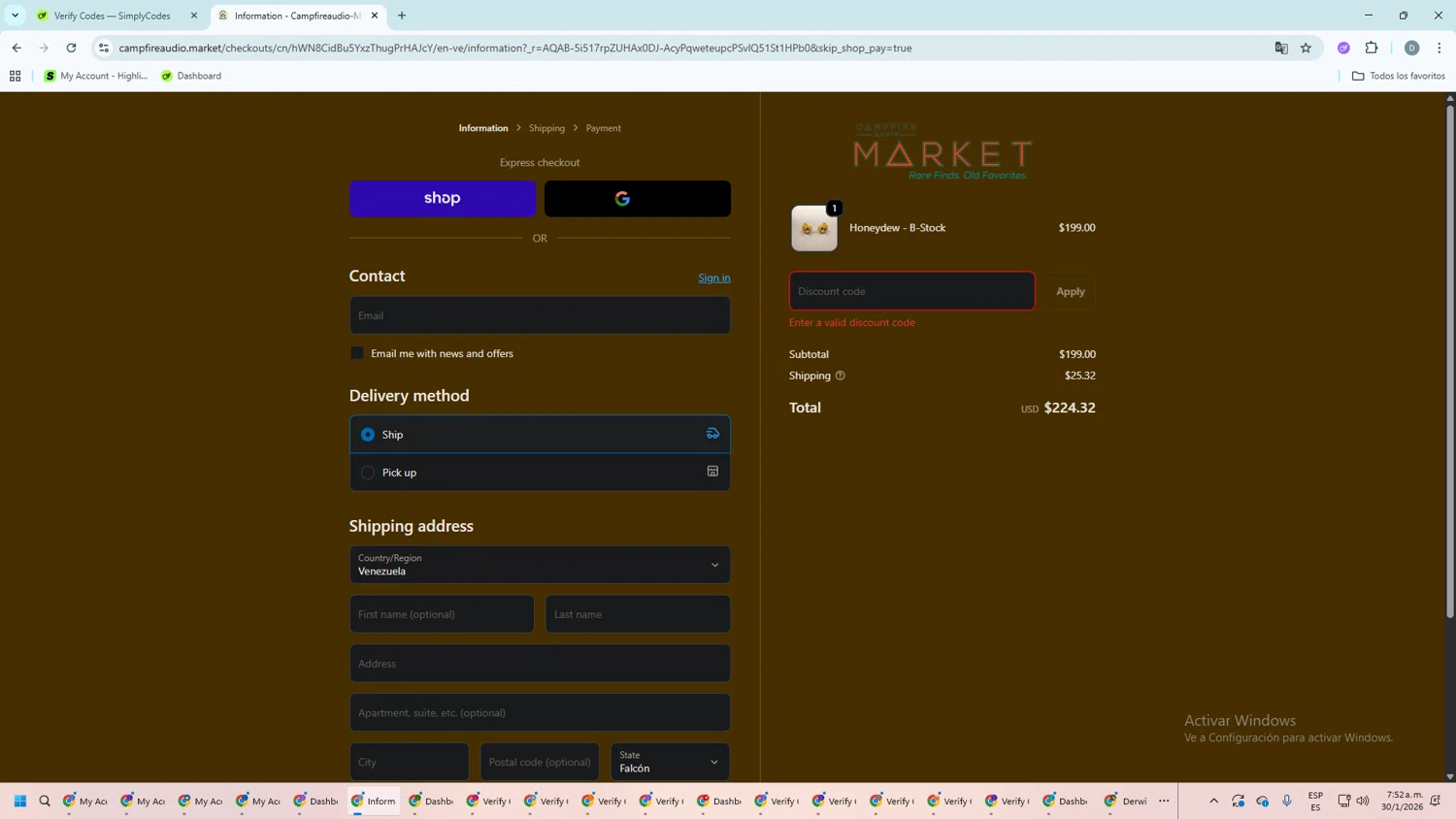
Task: Open a new browser tab
Action: [402, 16]
